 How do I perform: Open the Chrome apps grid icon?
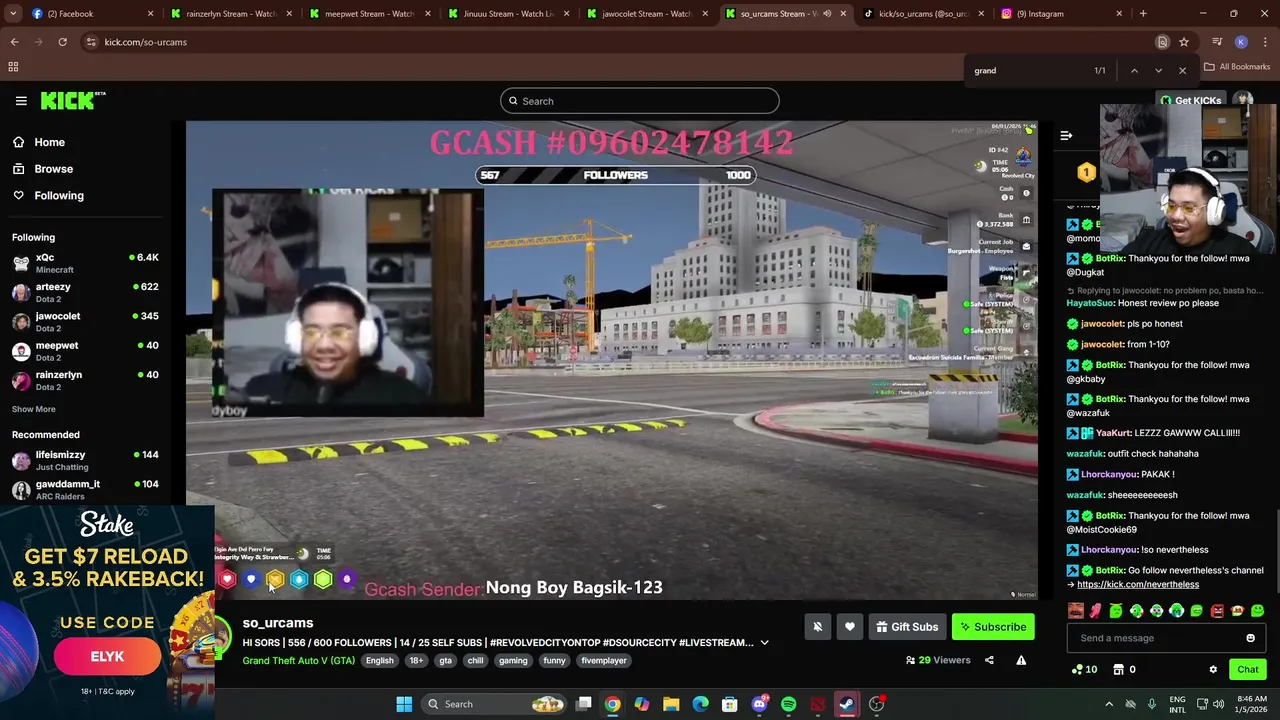coord(13,67)
